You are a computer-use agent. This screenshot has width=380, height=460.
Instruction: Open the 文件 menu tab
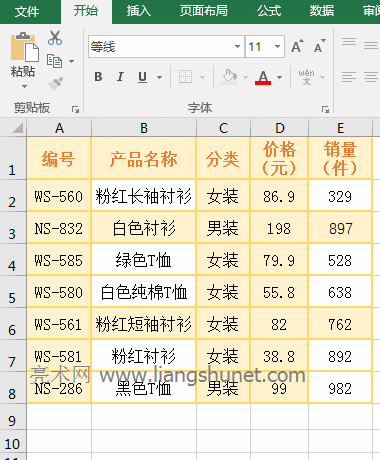coord(27,12)
